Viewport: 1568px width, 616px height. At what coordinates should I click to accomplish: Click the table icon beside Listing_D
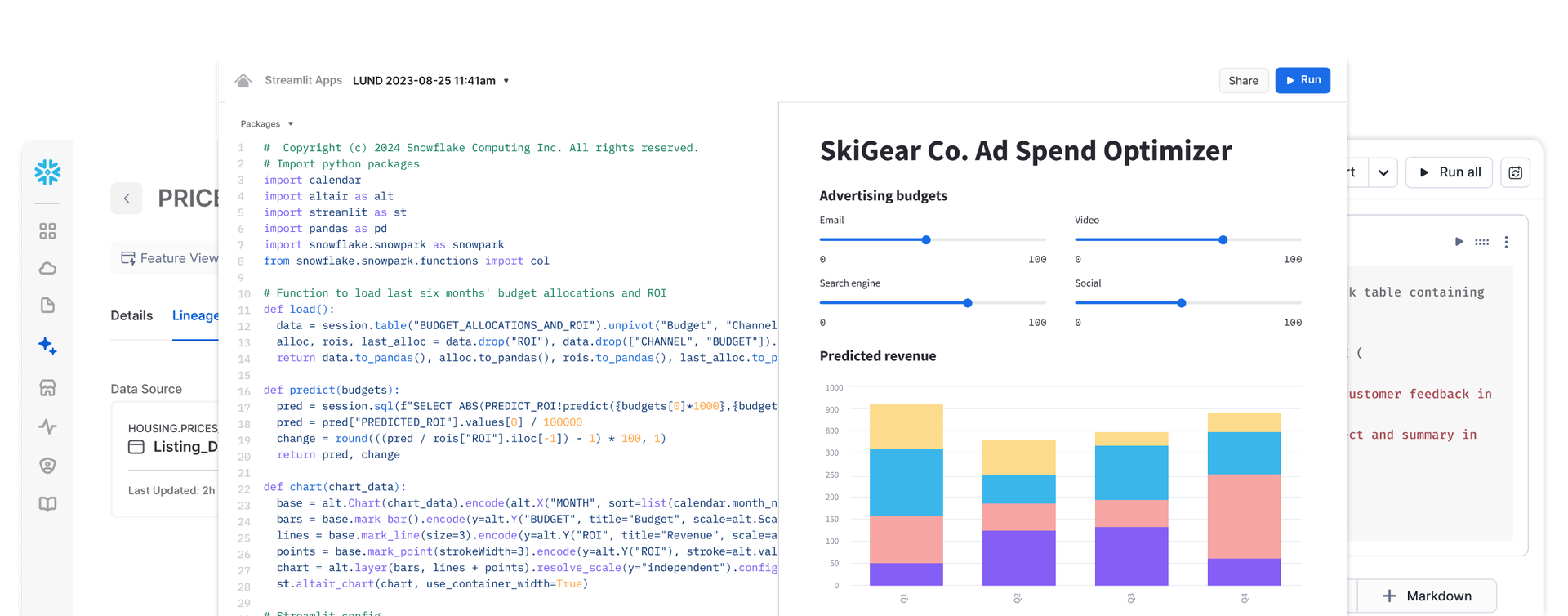point(136,447)
